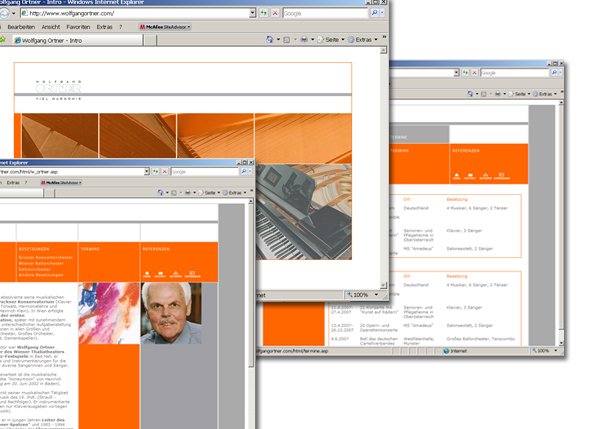Open the zoom 100% dropdown in the top window's status bar
597x429 pixels.
[376, 295]
